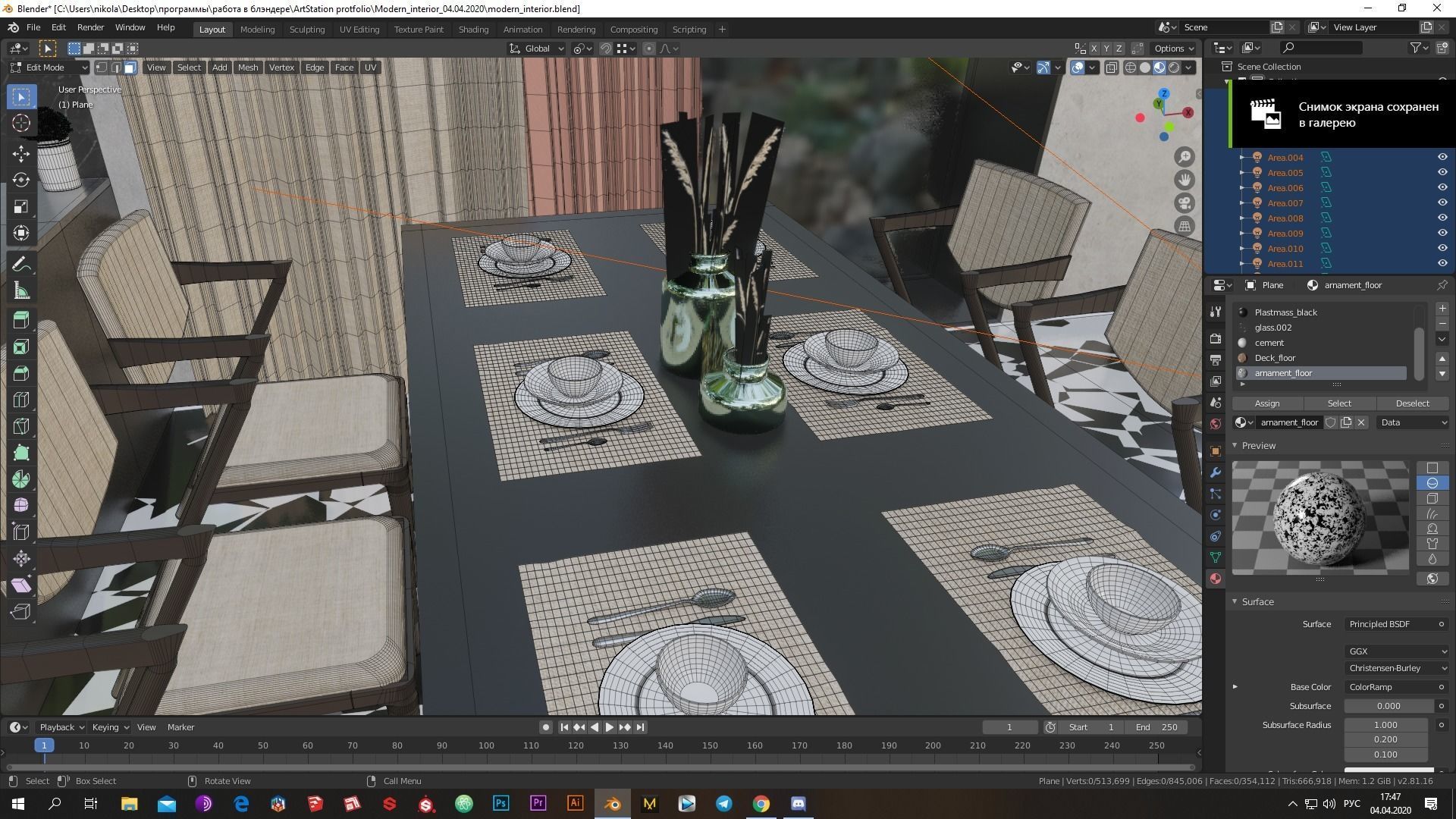1456x819 pixels.
Task: Toggle X-ray display
Action: (1112, 67)
